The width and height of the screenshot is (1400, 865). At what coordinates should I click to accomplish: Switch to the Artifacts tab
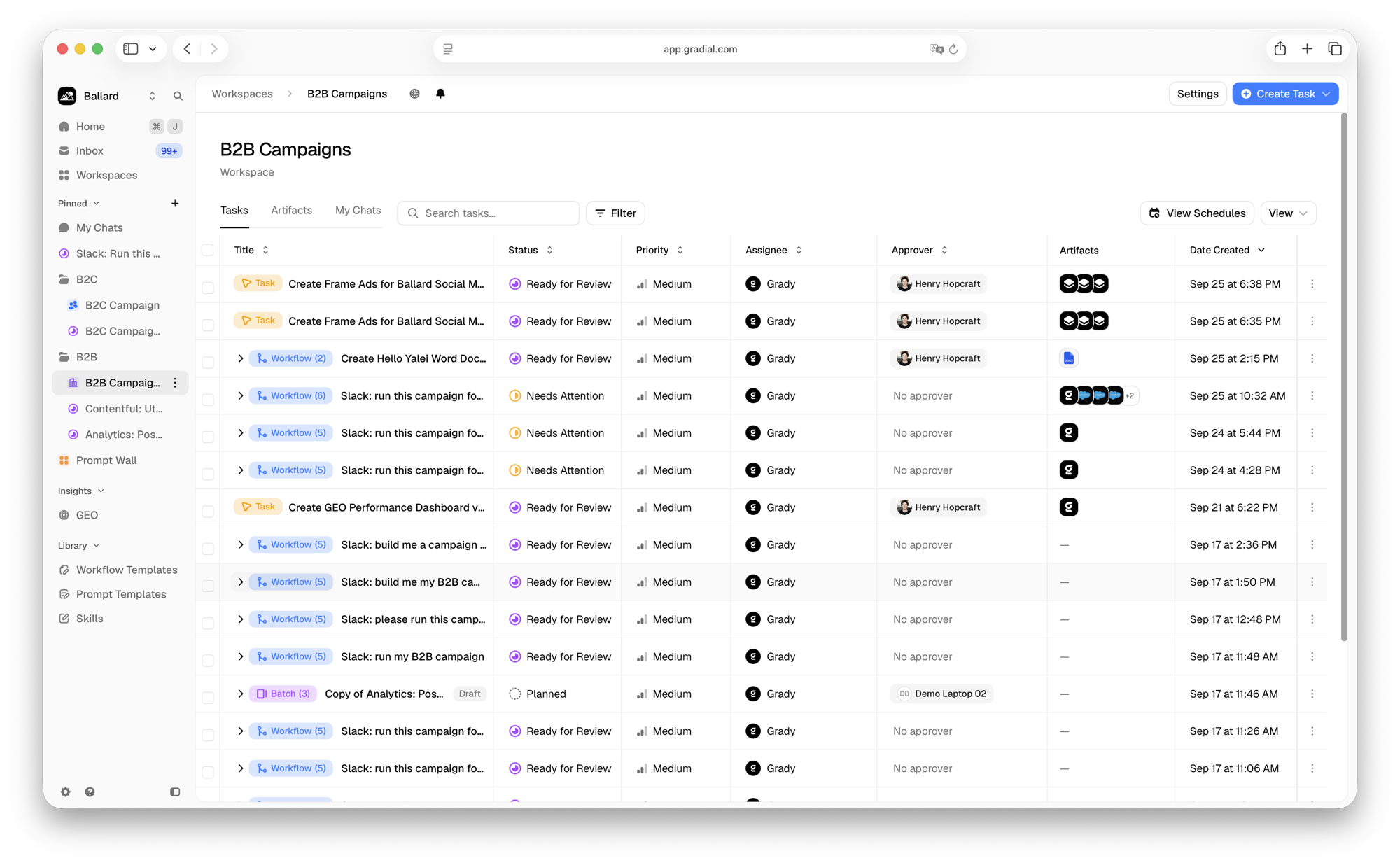pyautogui.click(x=291, y=210)
